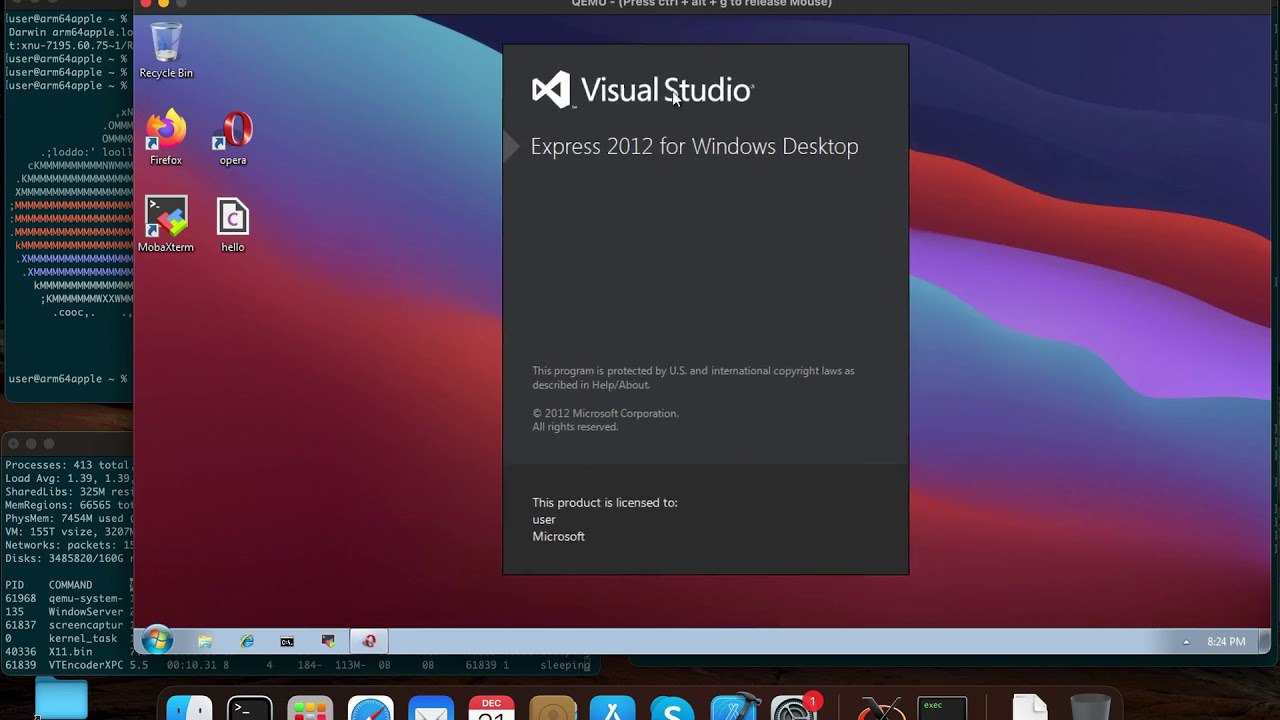1280x720 pixels.
Task: Click licensed user name 'user' on splash
Action: tap(544, 520)
